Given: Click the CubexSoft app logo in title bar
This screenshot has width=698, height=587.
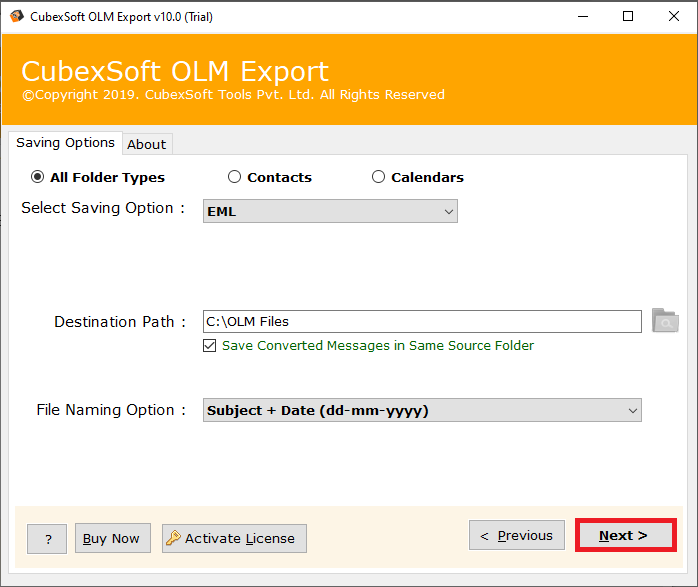Looking at the screenshot, I should click(16, 16).
